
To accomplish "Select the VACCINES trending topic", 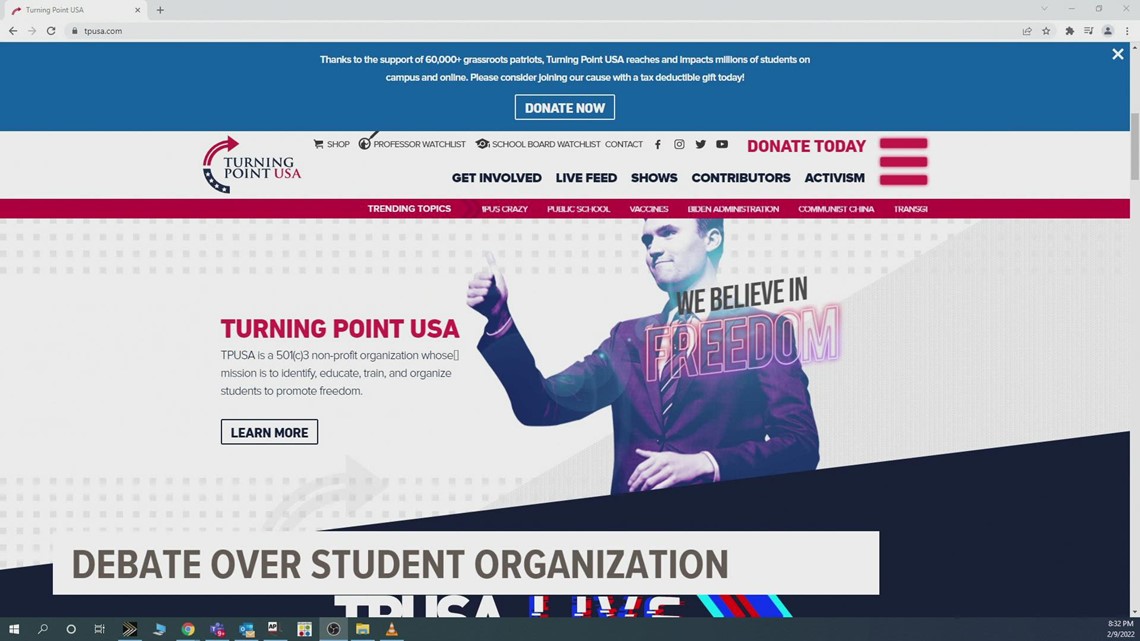I will point(649,209).
